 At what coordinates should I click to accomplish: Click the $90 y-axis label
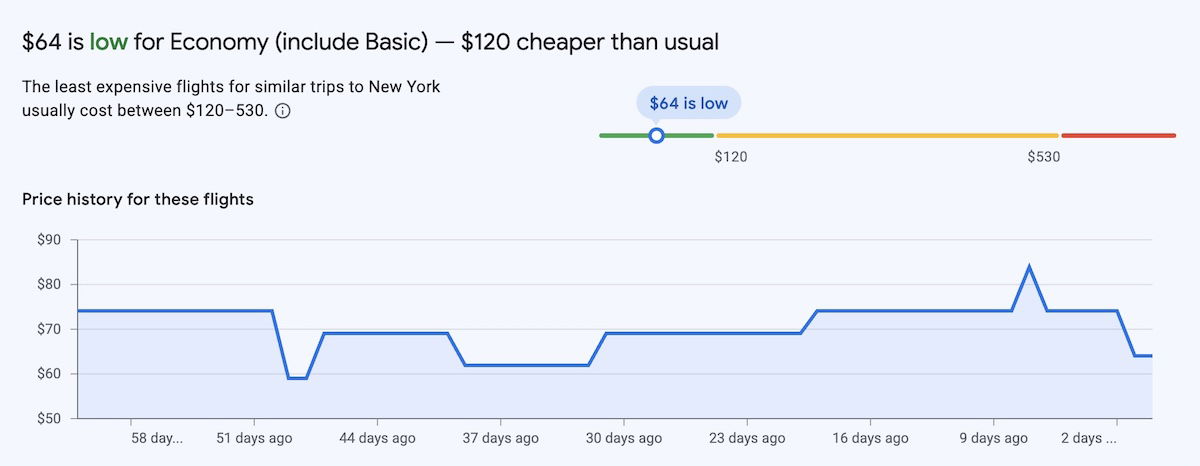point(49,240)
